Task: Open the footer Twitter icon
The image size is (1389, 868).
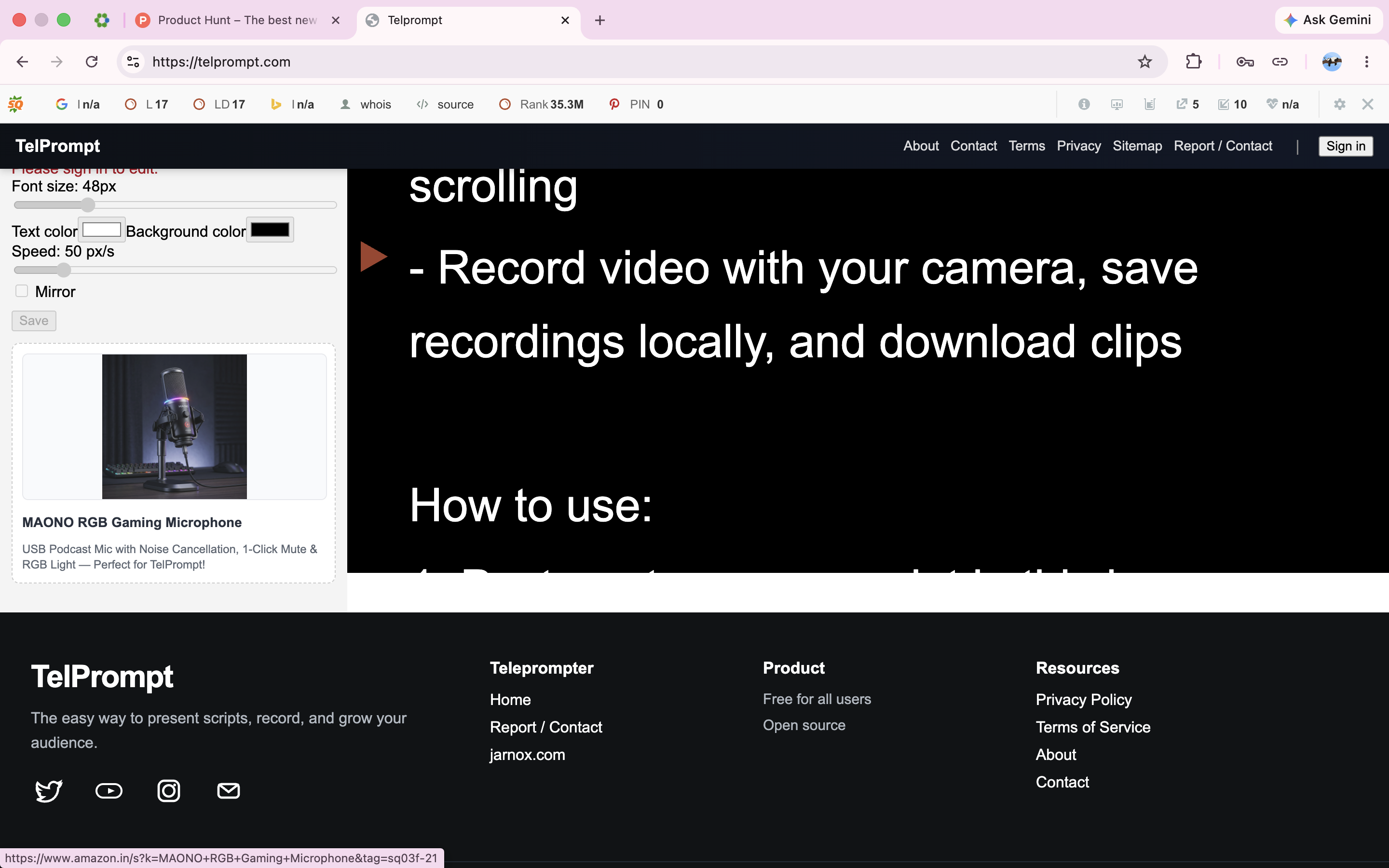Action: (x=49, y=790)
